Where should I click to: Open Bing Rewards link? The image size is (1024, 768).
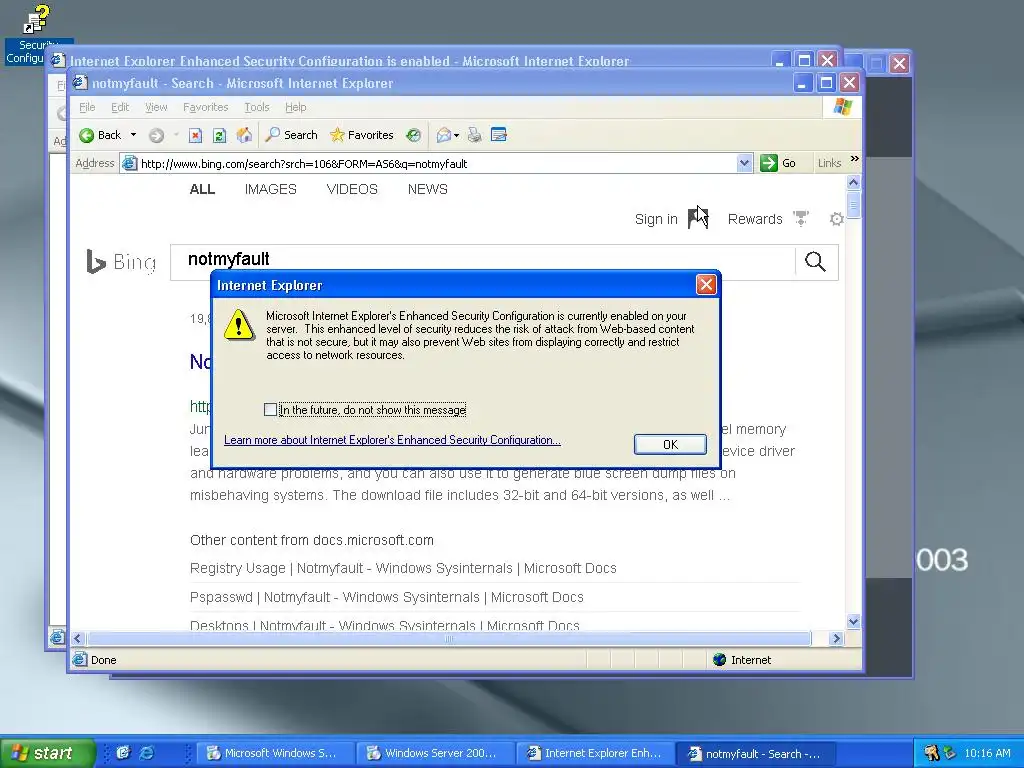coord(755,219)
